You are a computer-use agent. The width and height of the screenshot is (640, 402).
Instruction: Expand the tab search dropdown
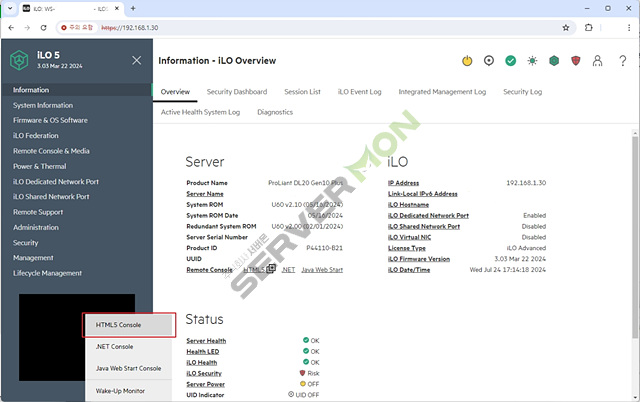(x=10, y=8)
